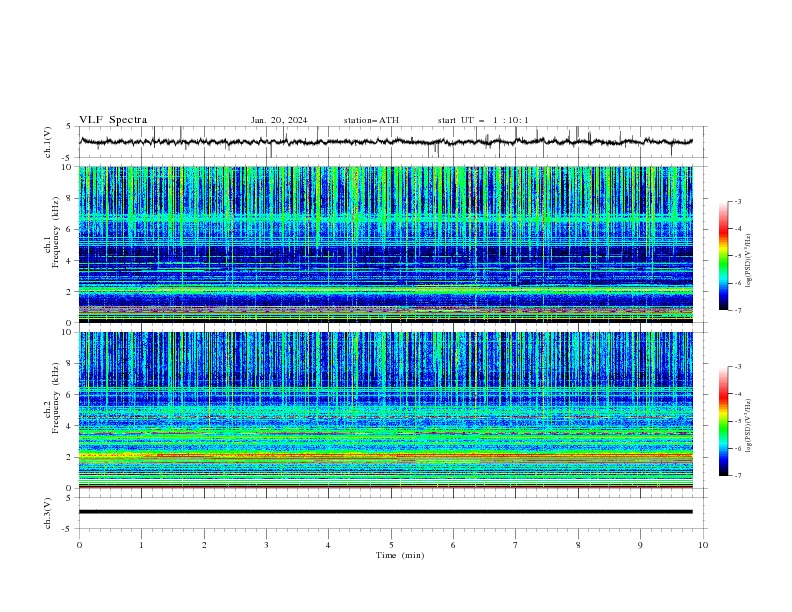Click the ch.1 voltage waveform trace
This screenshot has height=612, width=792.
point(386,142)
